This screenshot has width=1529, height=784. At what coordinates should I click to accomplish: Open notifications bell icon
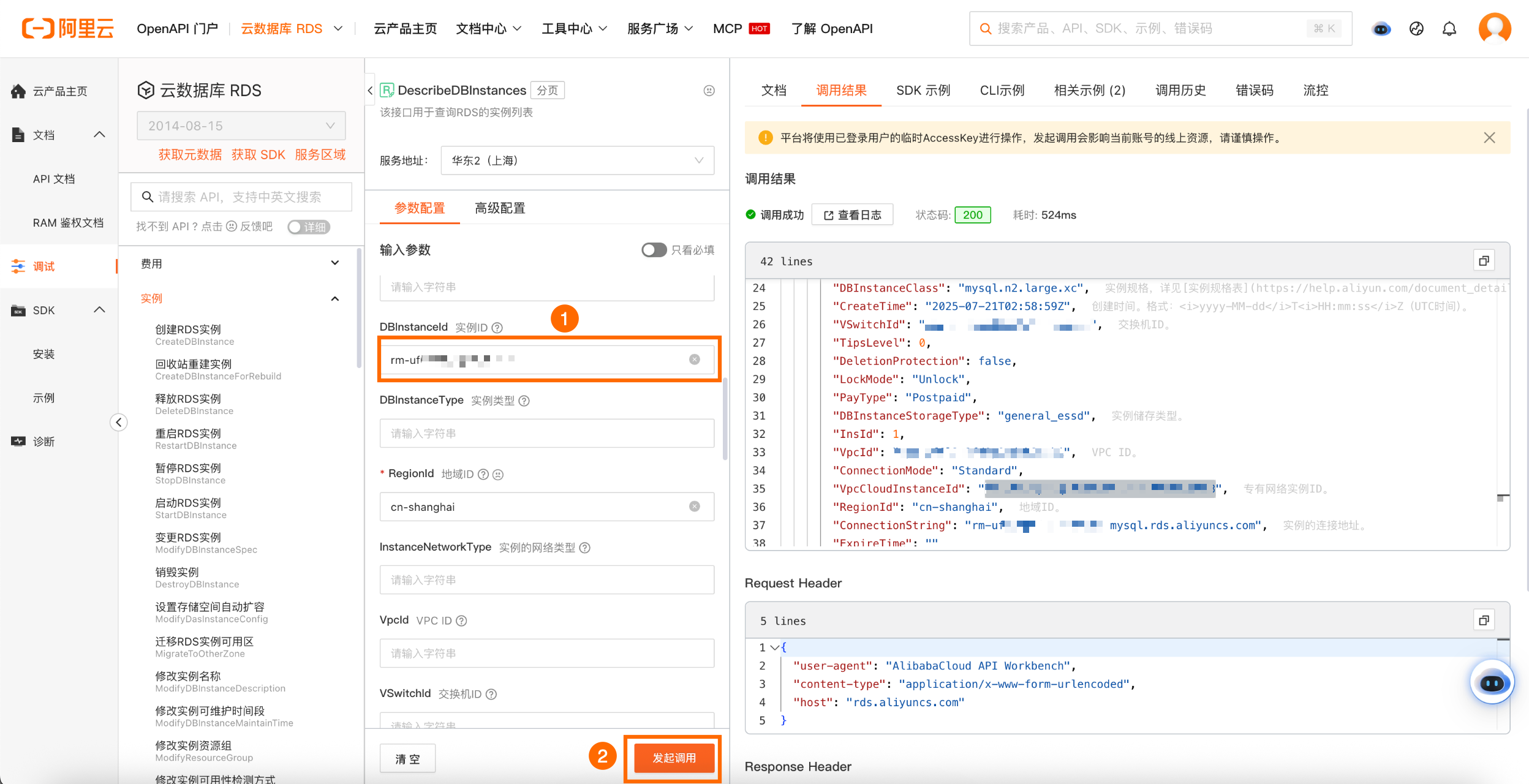pyautogui.click(x=1449, y=29)
